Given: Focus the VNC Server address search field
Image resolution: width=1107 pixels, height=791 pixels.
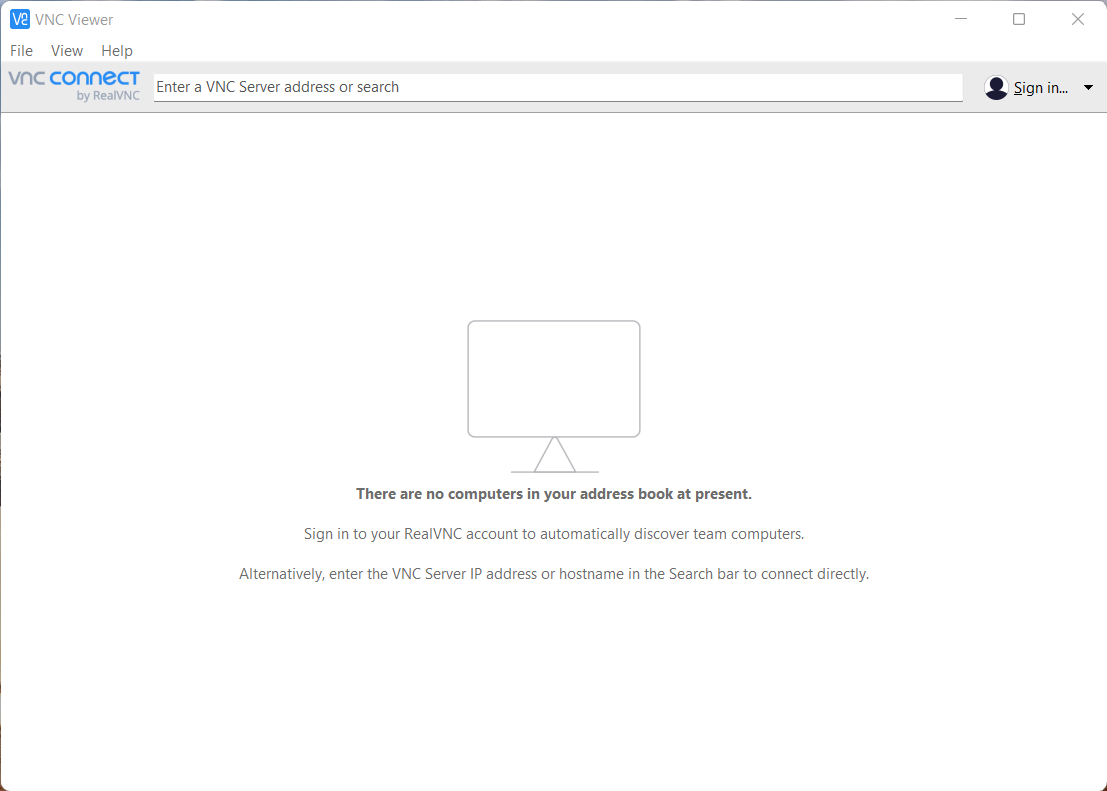Looking at the screenshot, I should click(557, 87).
